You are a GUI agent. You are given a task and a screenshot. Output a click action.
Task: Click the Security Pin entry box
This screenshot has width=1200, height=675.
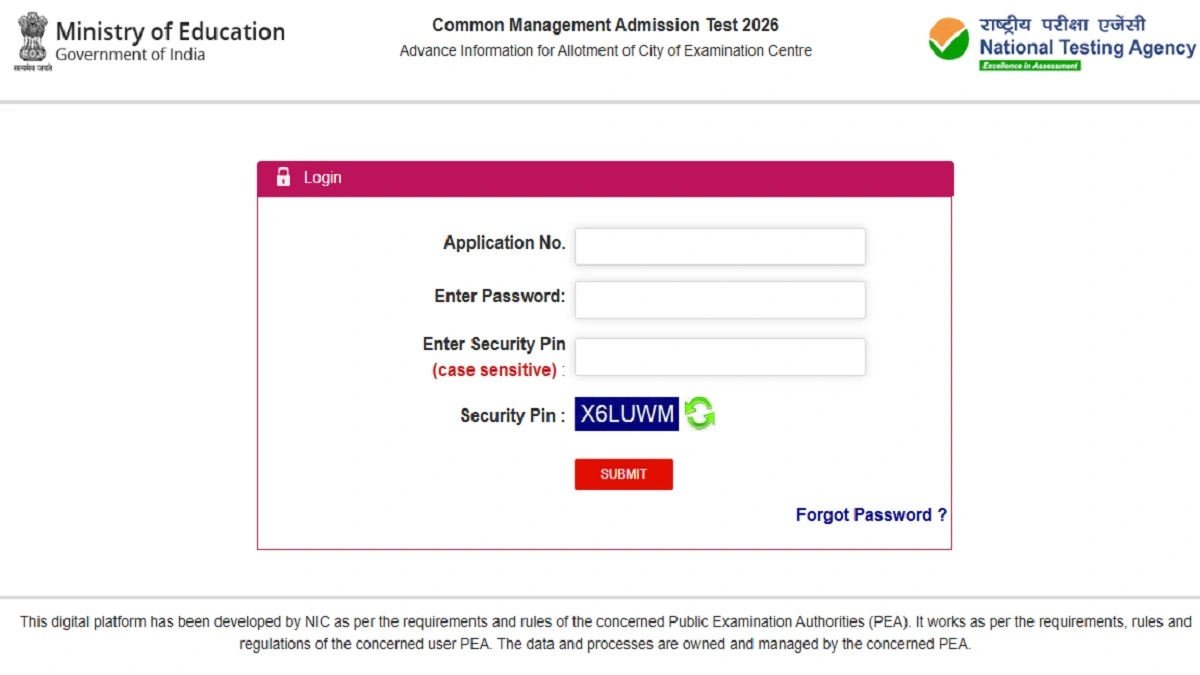tap(719, 356)
